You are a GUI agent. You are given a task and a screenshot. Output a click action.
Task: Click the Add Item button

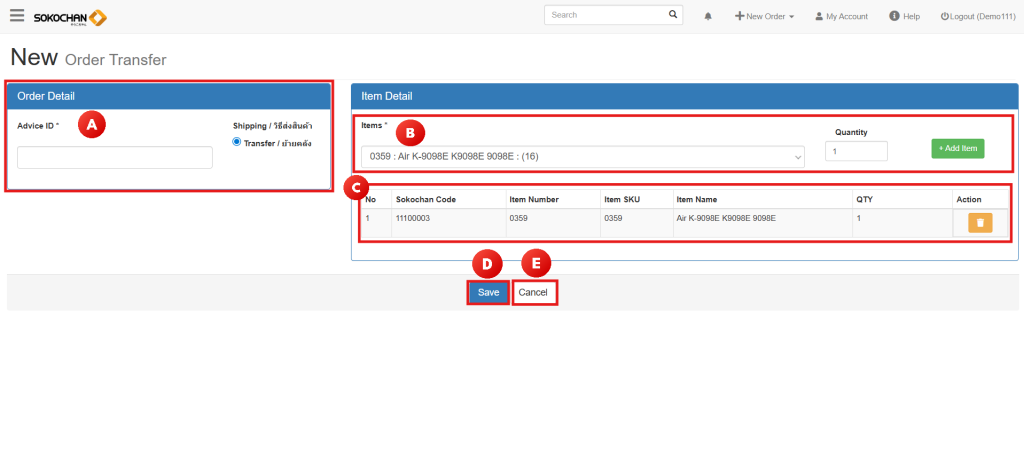958,149
